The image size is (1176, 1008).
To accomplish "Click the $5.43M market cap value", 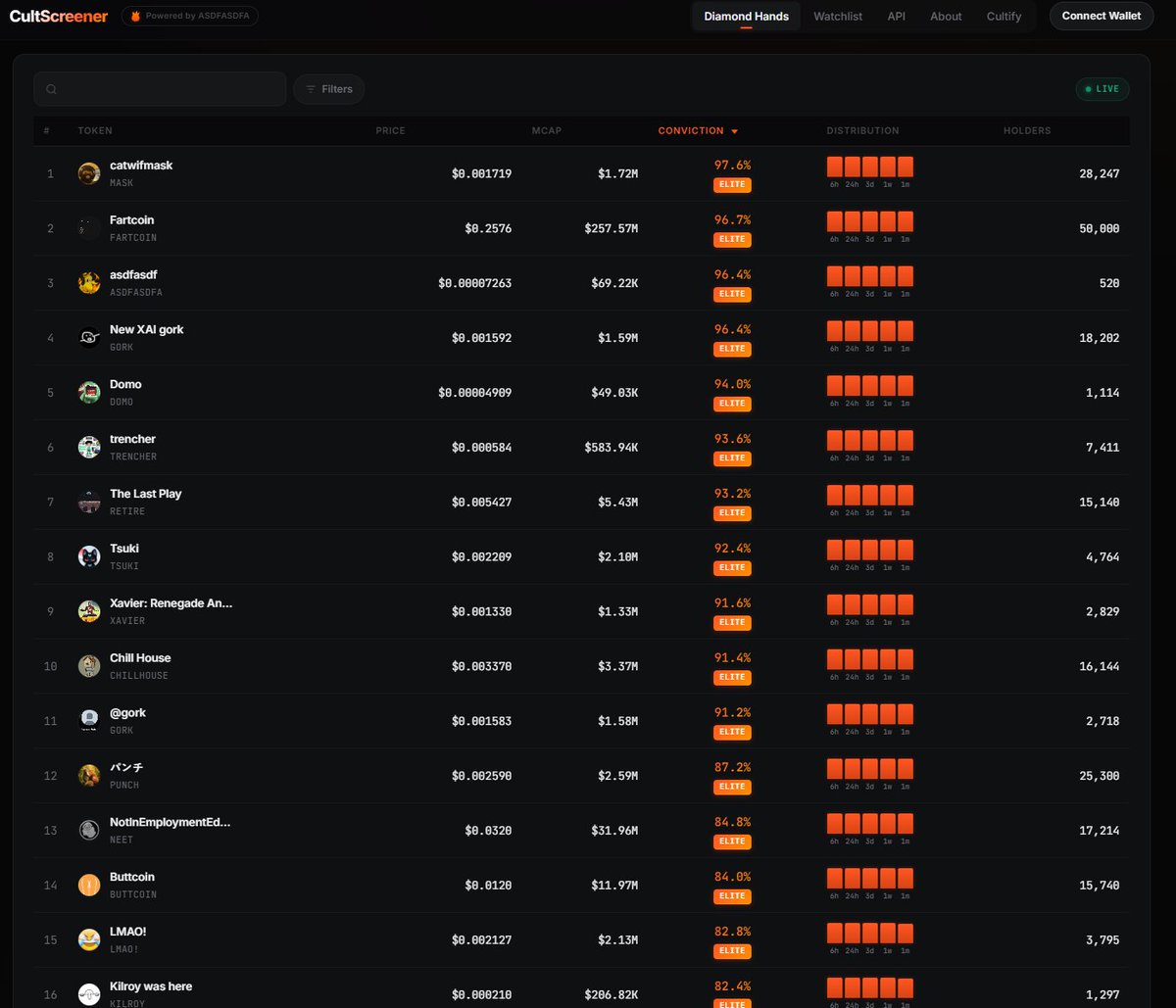I will tap(618, 503).
